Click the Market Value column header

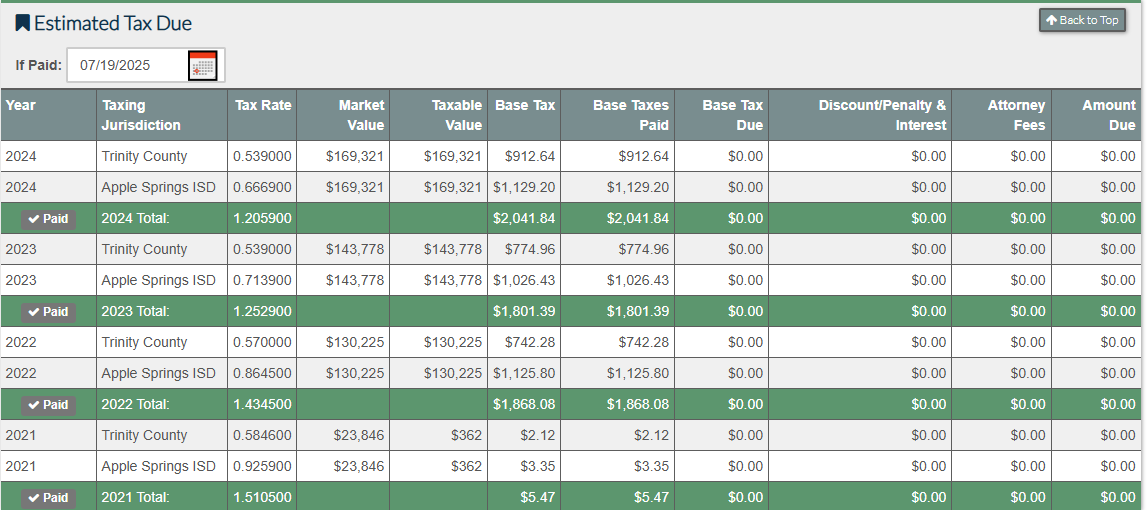pos(360,115)
